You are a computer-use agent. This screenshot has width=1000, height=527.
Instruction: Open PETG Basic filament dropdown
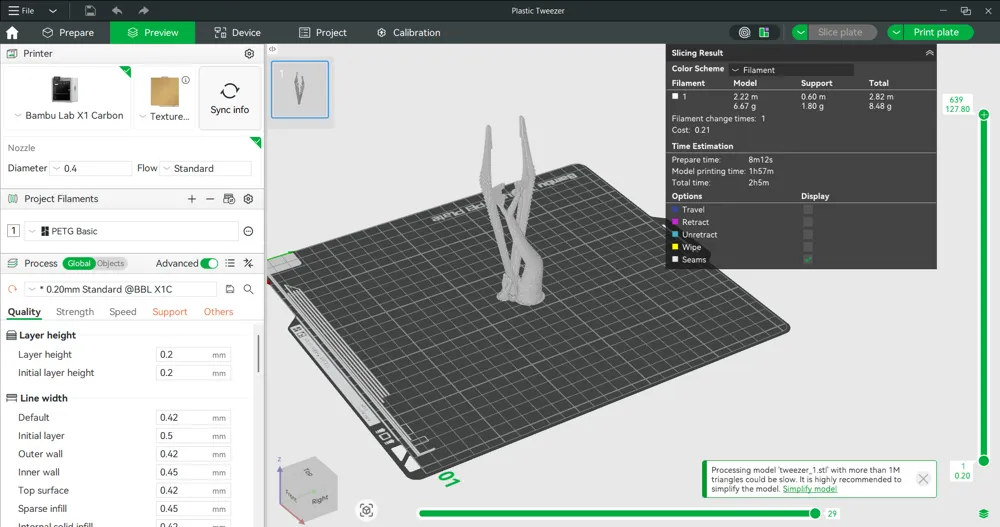(131, 231)
